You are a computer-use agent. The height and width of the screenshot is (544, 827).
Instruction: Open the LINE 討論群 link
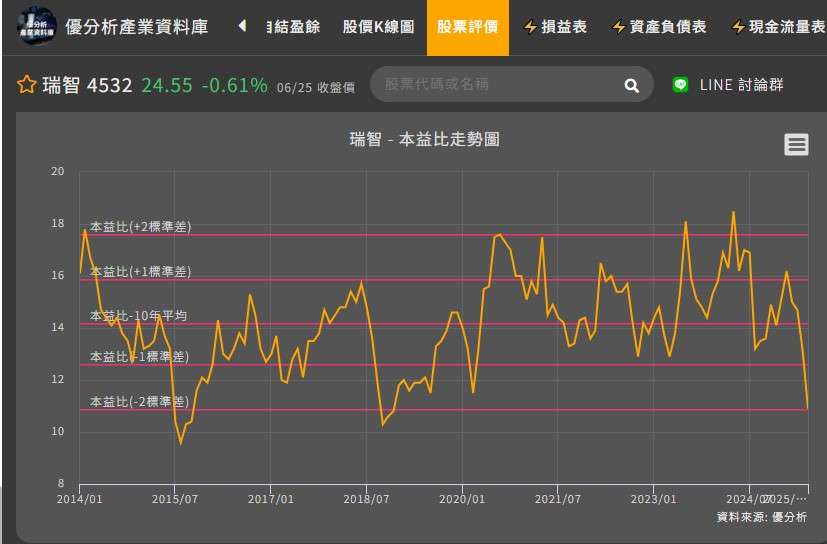click(x=741, y=84)
